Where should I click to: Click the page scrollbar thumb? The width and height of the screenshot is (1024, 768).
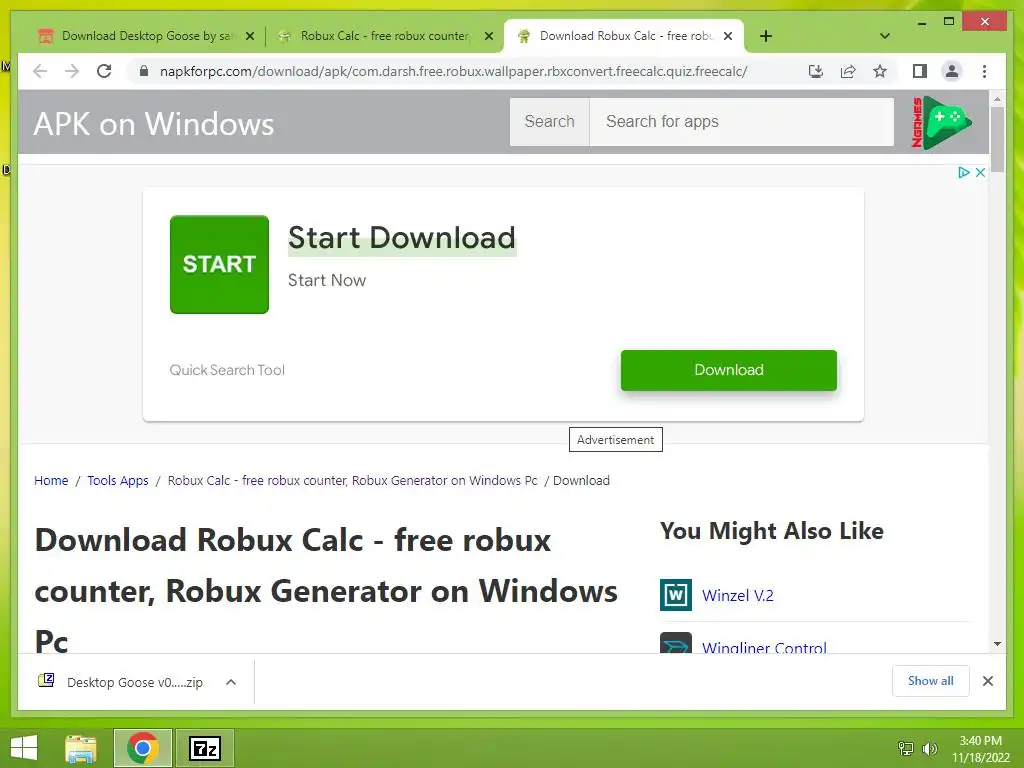click(x=997, y=139)
